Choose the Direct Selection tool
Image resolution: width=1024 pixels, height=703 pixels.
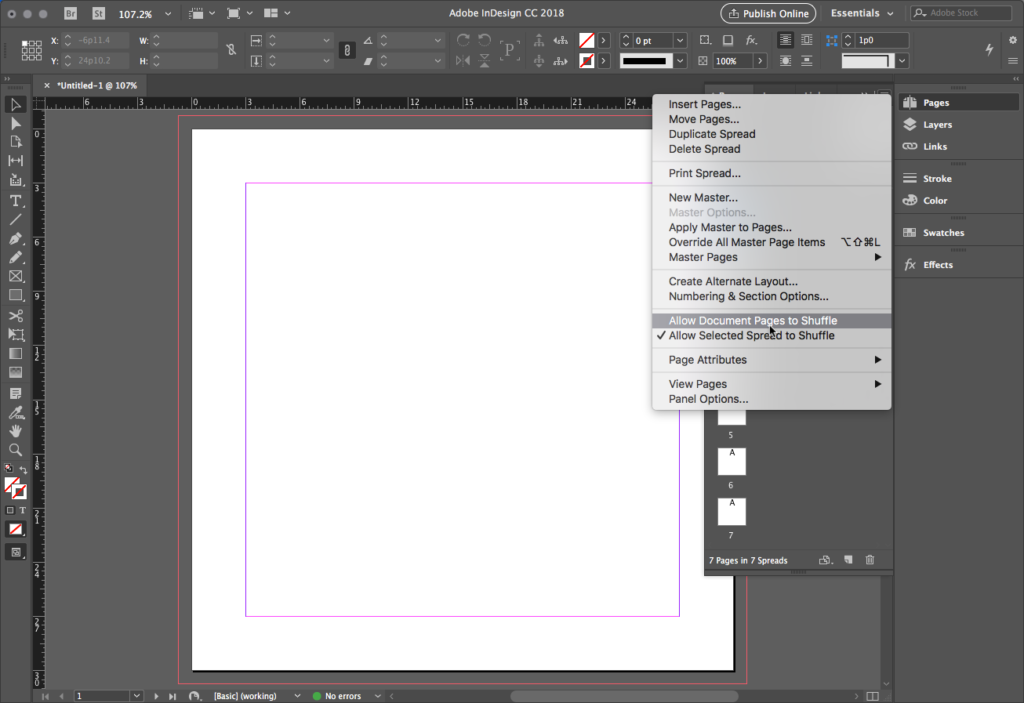pyautogui.click(x=16, y=123)
